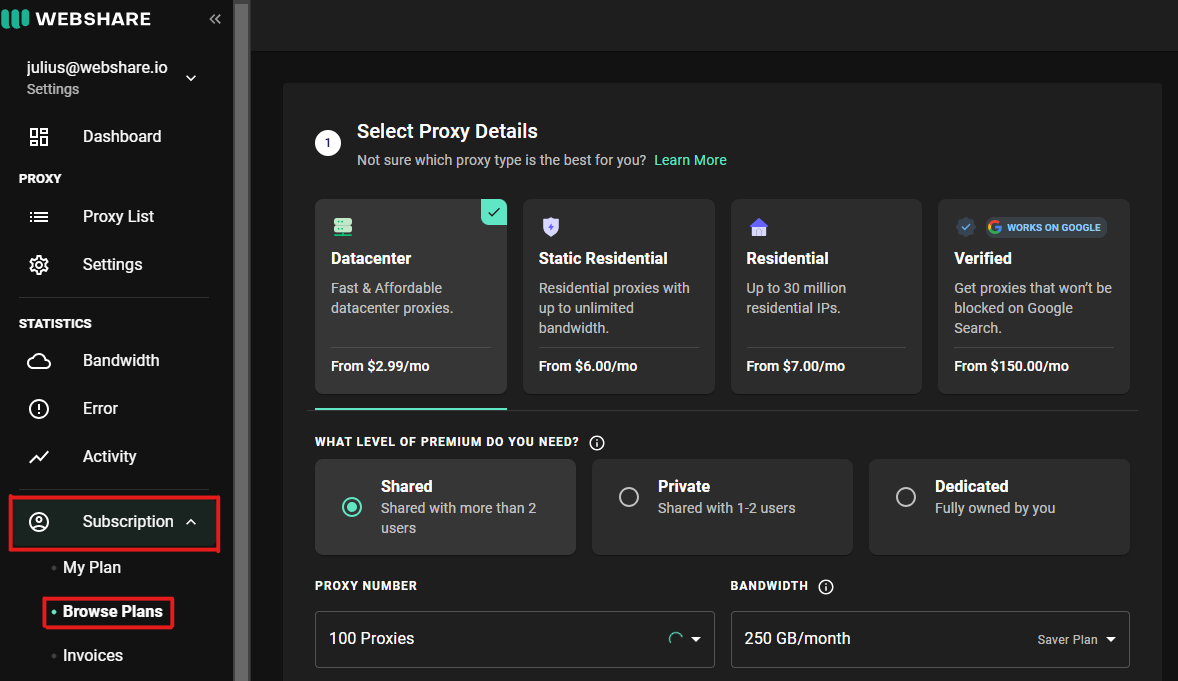Click the Proxy List lines icon
Image resolution: width=1178 pixels, height=681 pixels.
pos(39,217)
